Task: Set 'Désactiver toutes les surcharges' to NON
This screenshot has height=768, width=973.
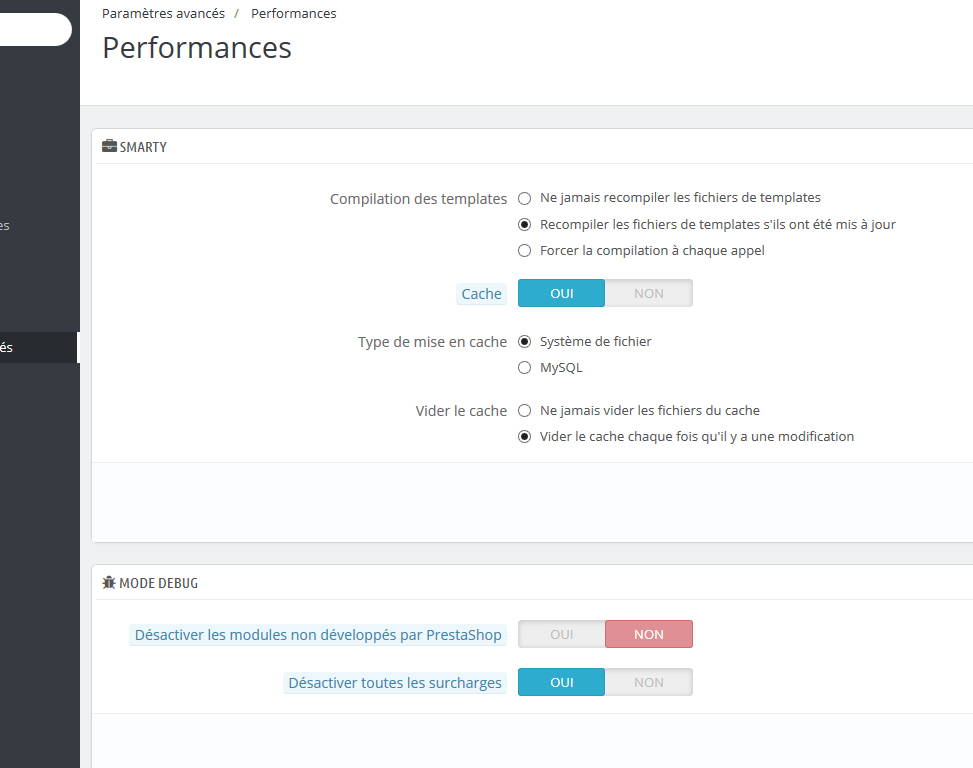Action: click(x=648, y=683)
